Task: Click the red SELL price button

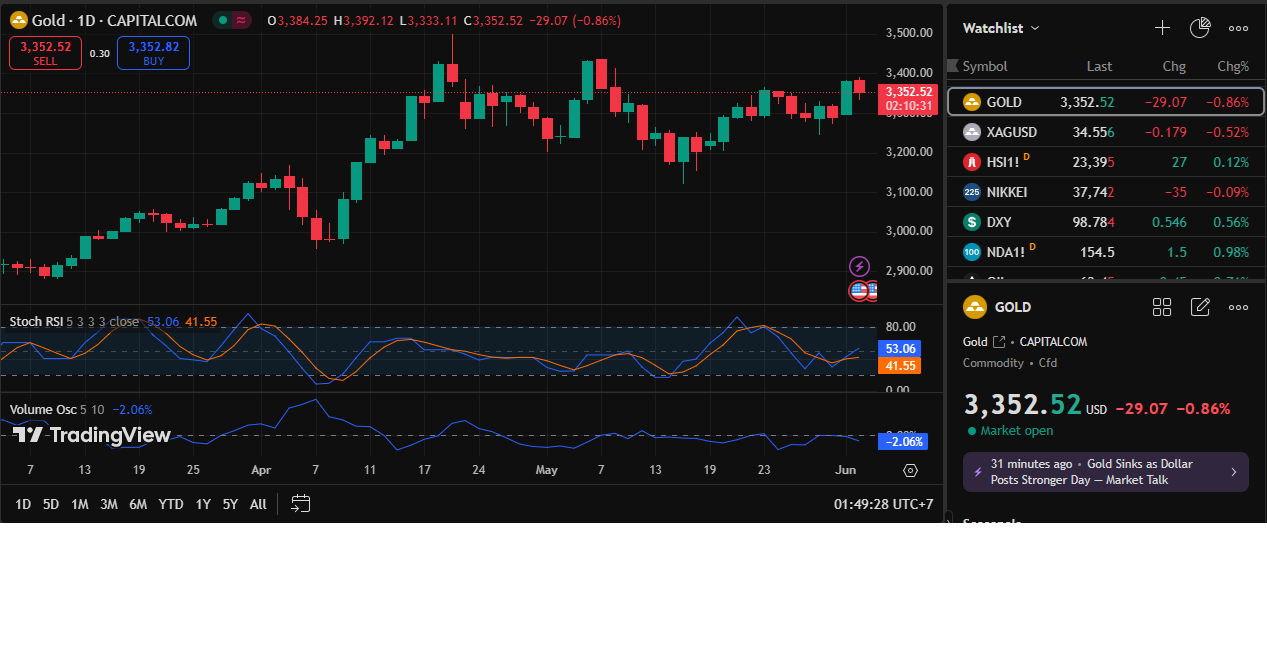Action: [x=45, y=53]
